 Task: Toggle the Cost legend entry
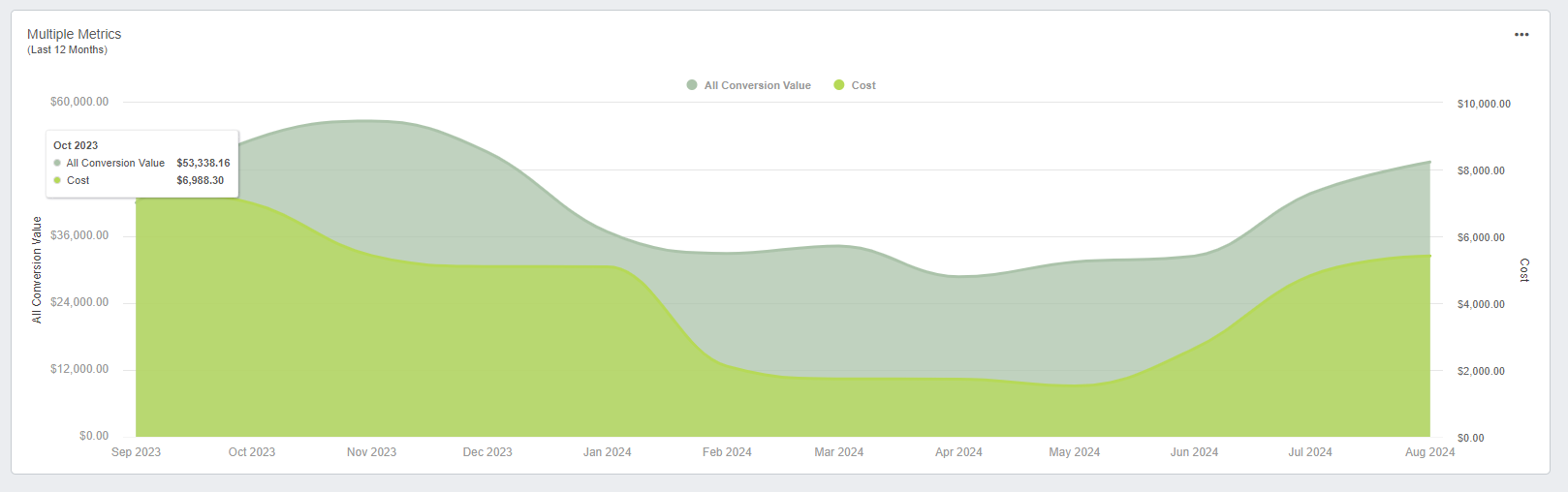point(855,85)
